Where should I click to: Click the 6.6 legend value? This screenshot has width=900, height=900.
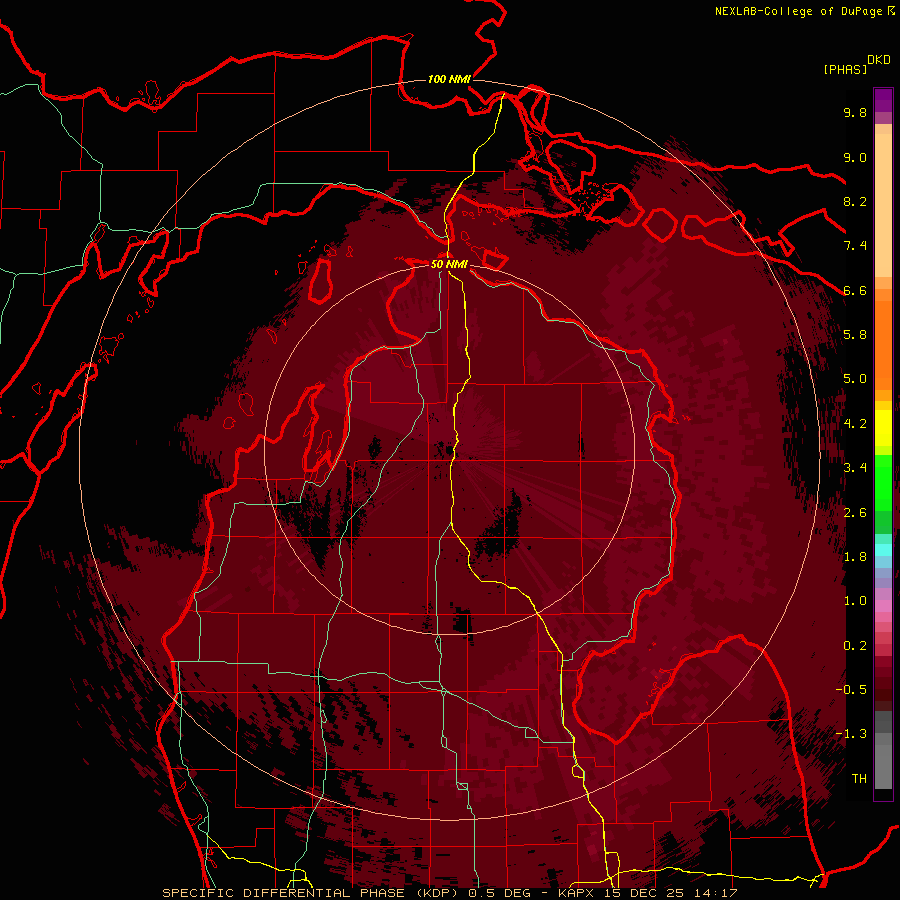[855, 290]
